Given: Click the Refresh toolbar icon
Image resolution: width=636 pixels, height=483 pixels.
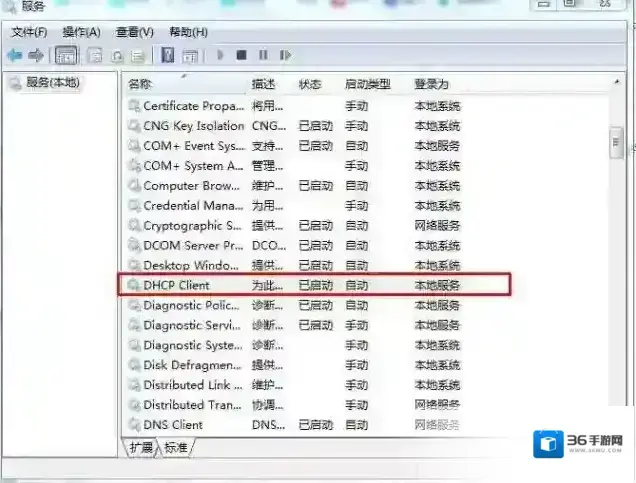Looking at the screenshot, I should pyautogui.click(x=117, y=56).
